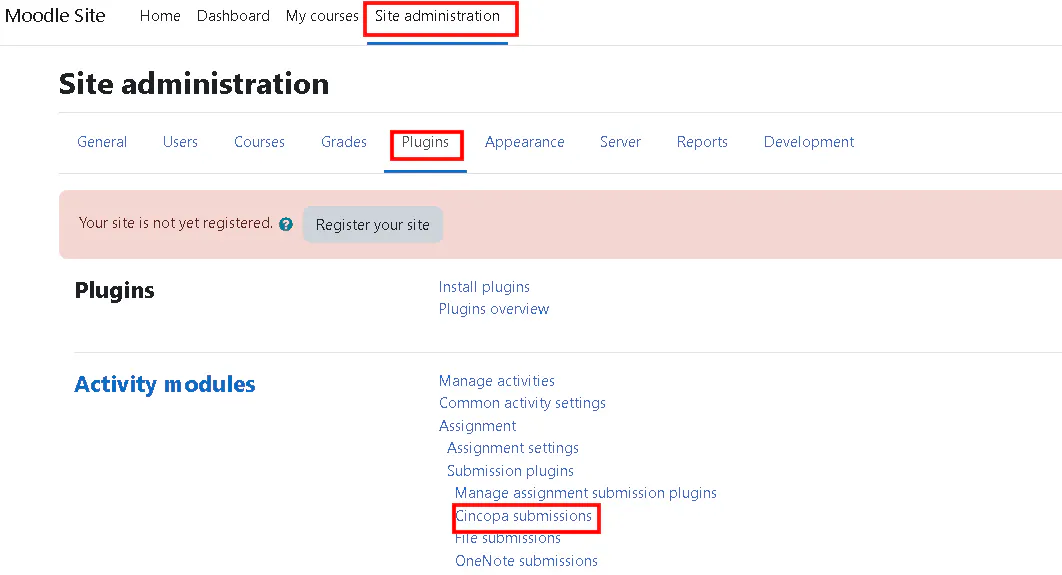Open Dashboard in top navigation

point(233,16)
